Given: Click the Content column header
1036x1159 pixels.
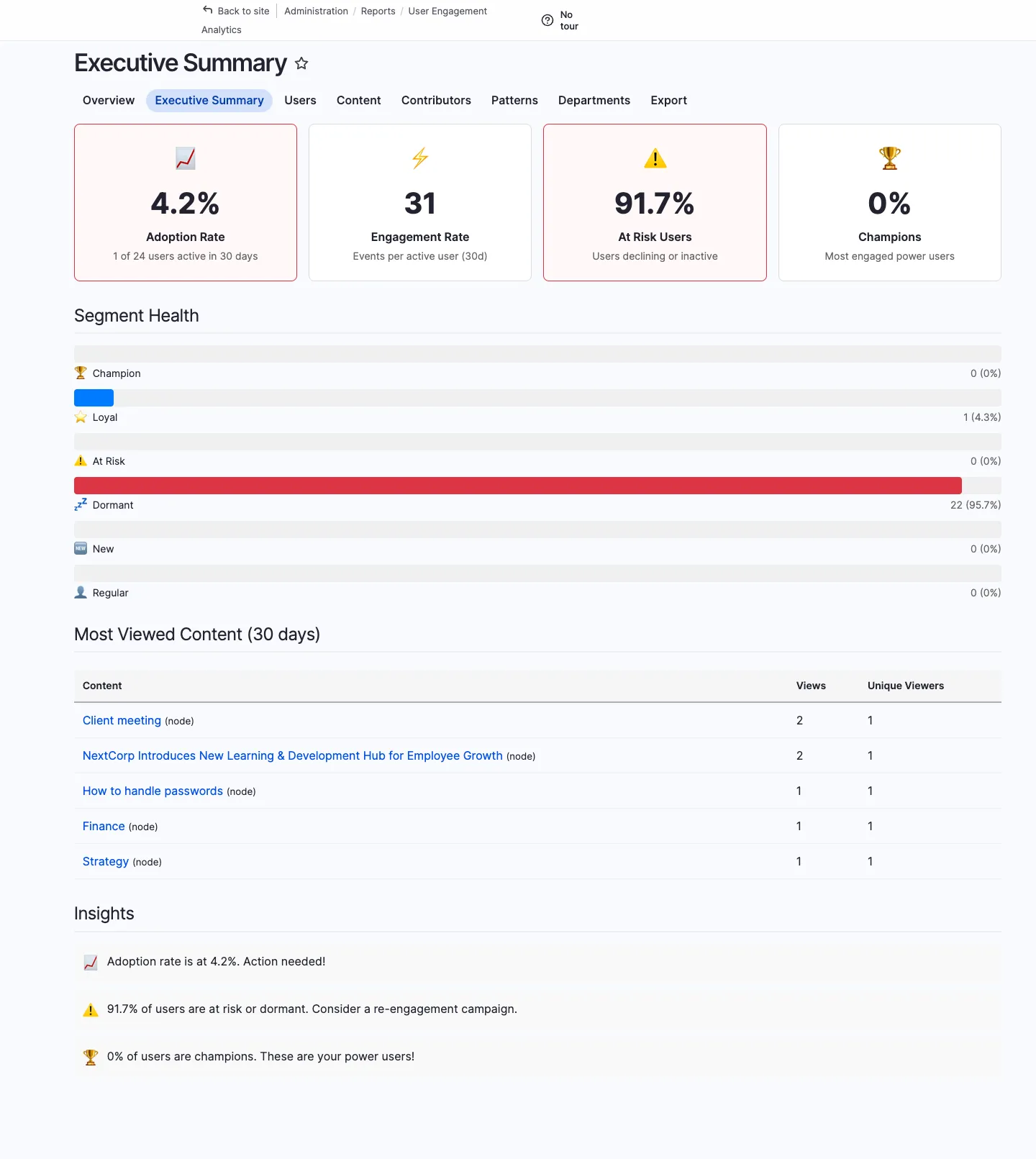Looking at the screenshot, I should coord(102,686).
